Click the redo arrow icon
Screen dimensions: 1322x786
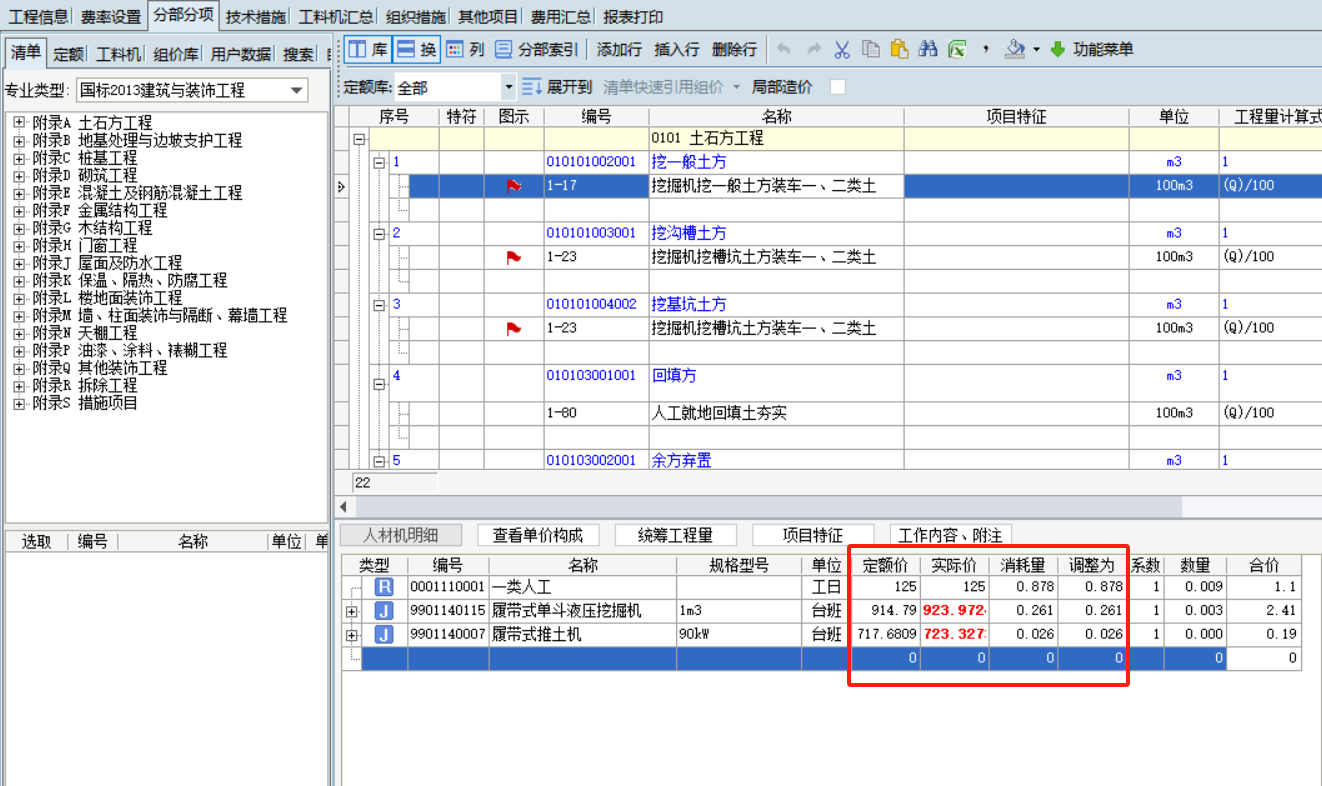point(814,49)
